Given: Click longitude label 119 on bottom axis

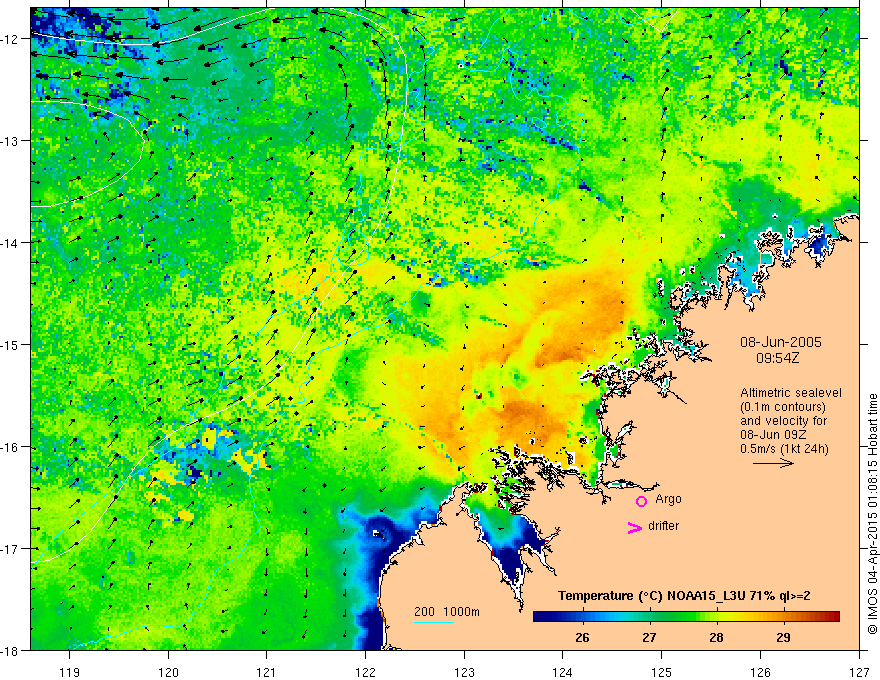Looking at the screenshot, I should [x=70, y=672].
